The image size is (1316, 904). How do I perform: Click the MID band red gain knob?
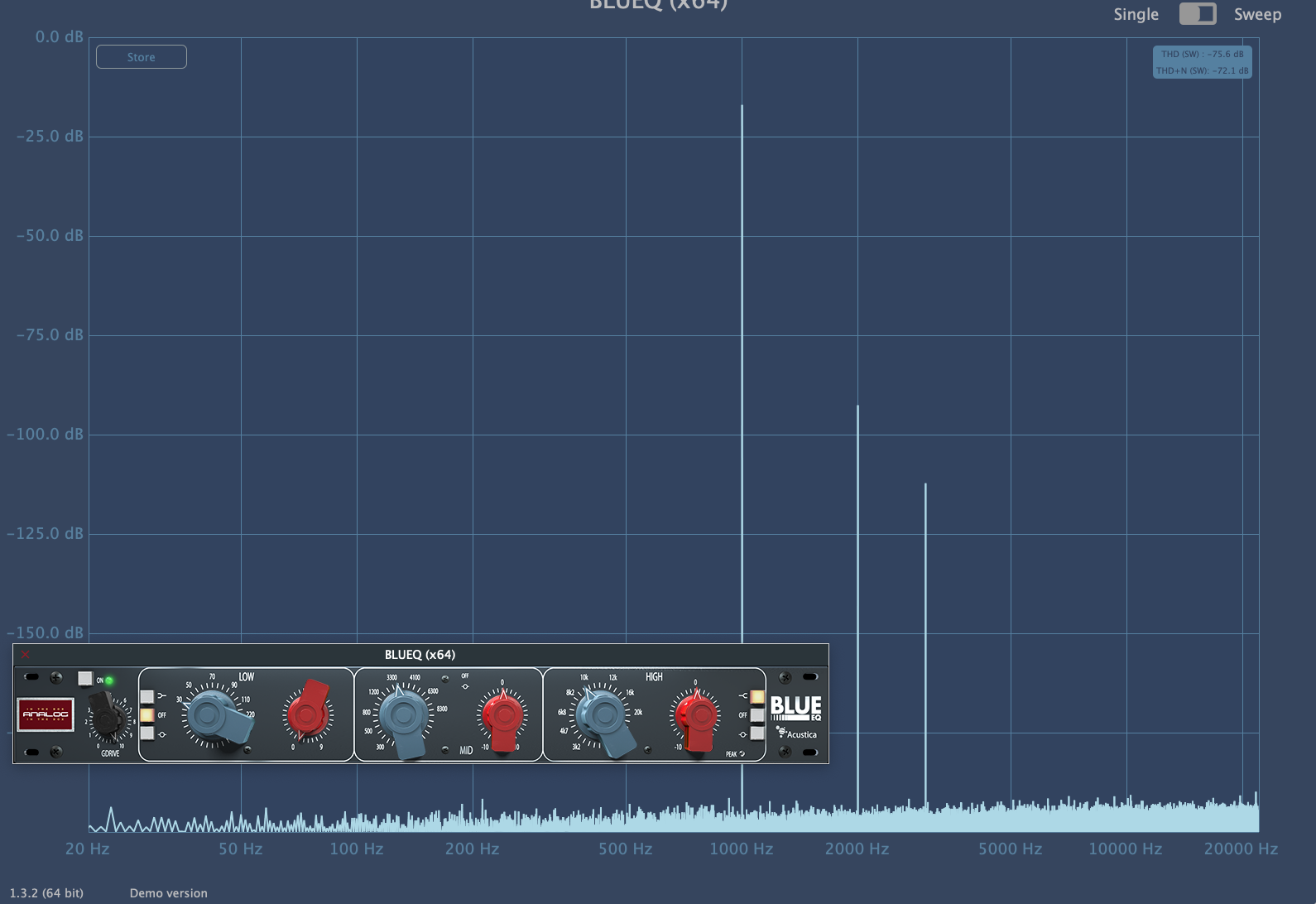point(503,717)
